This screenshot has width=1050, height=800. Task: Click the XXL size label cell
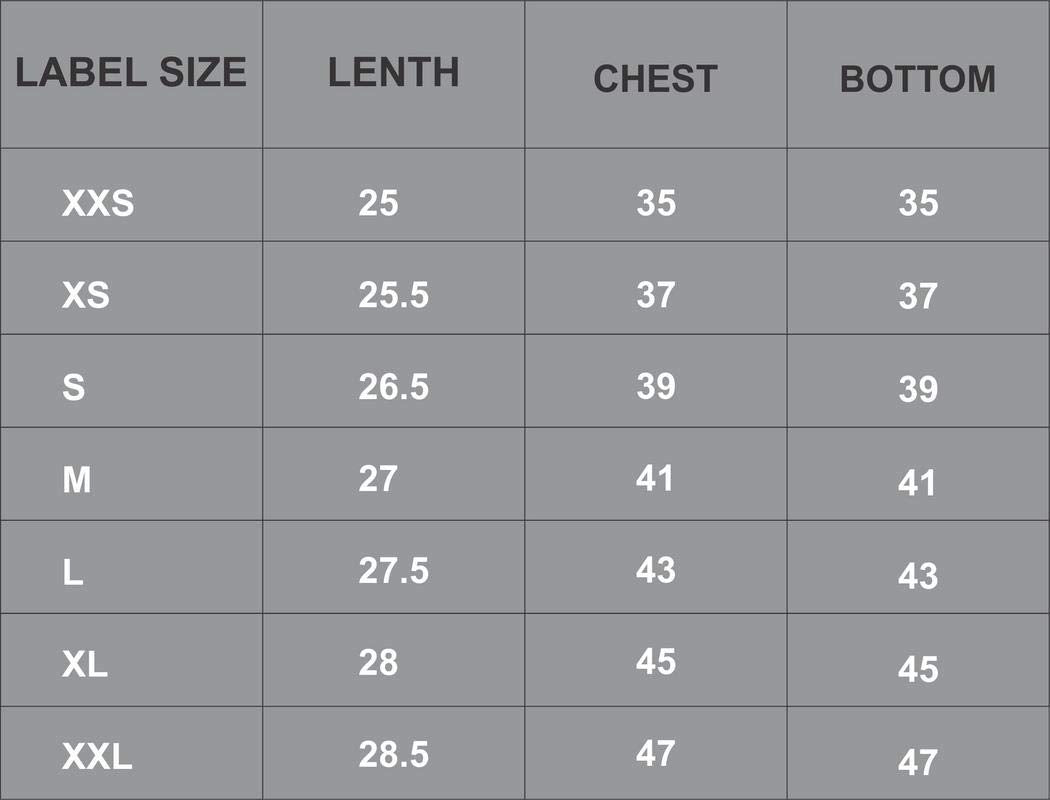[x=97, y=758]
